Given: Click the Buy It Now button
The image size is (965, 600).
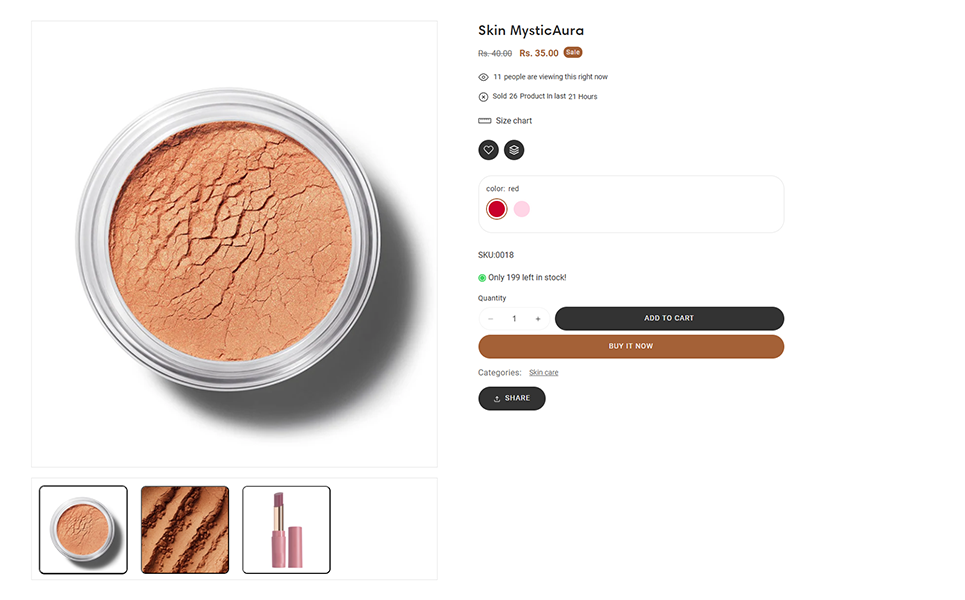Looking at the screenshot, I should pyautogui.click(x=631, y=346).
